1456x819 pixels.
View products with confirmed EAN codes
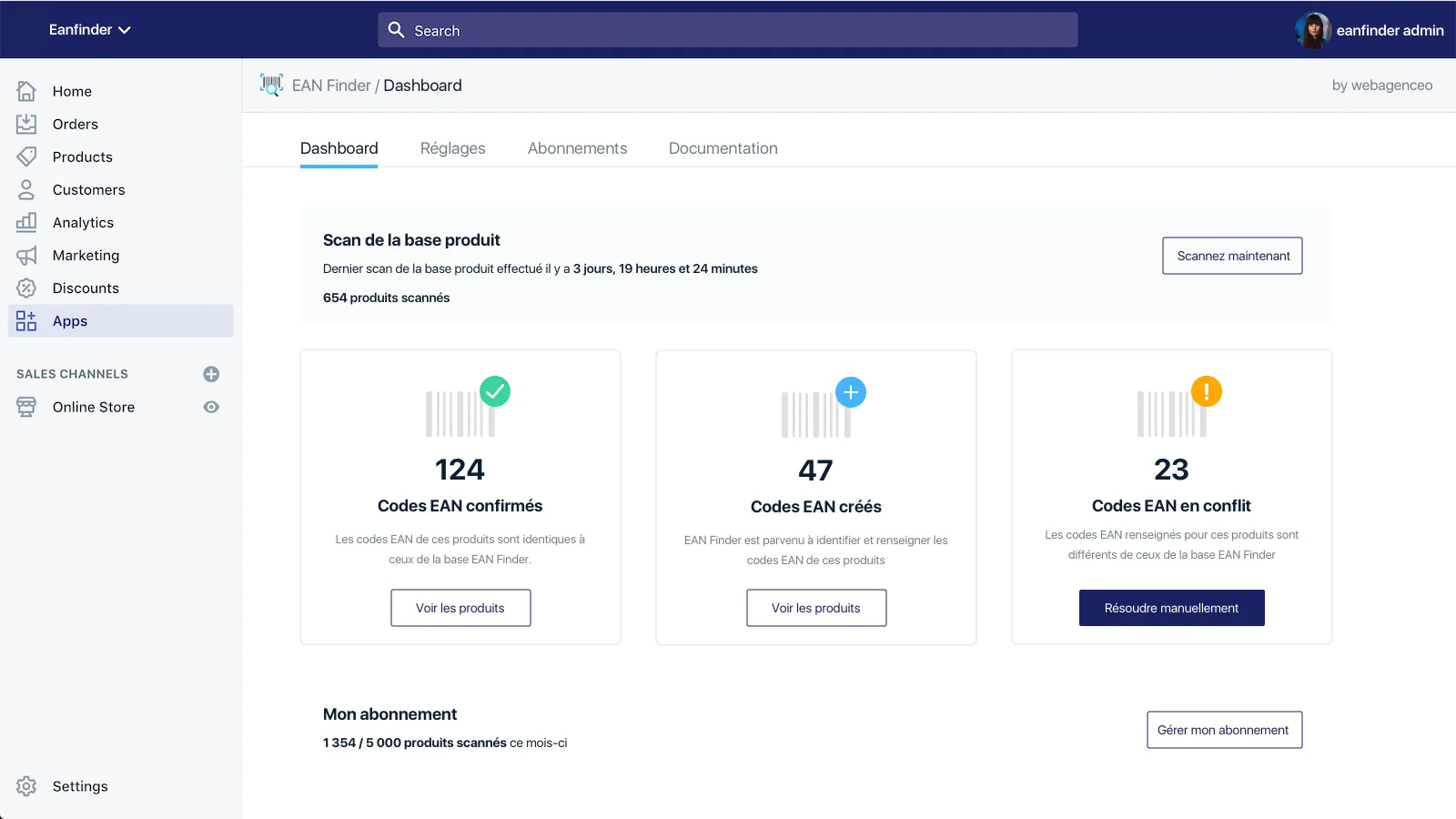[x=460, y=608]
